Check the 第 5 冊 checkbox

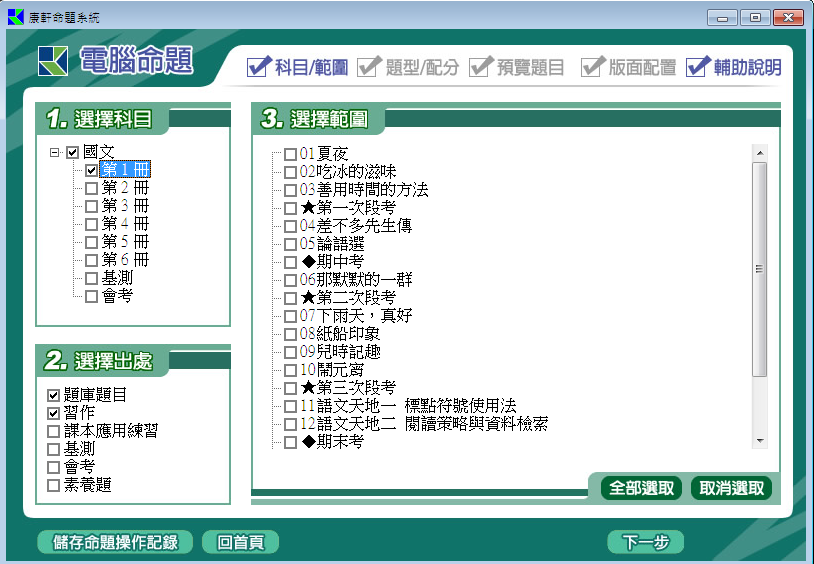click(x=91, y=242)
